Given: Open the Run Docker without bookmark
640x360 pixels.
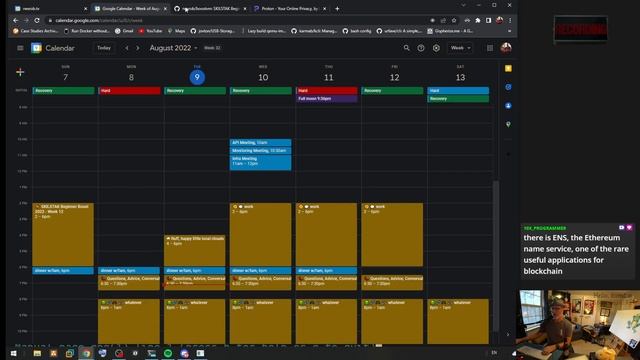Looking at the screenshot, I should click(x=87, y=31).
